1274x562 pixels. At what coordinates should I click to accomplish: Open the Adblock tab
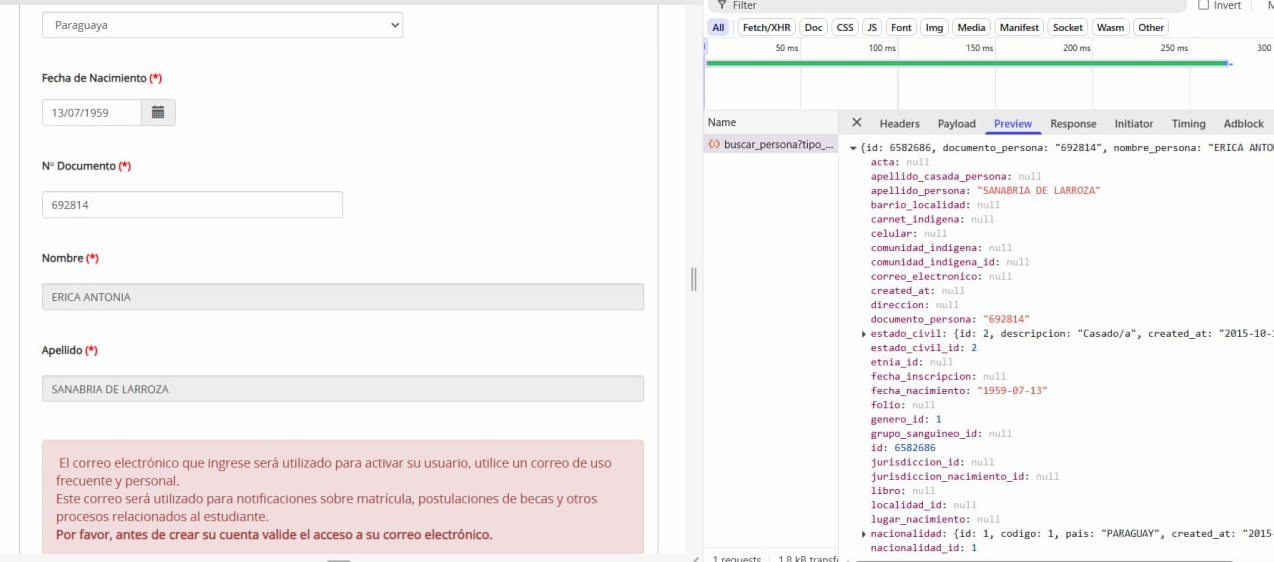[x=1243, y=124]
